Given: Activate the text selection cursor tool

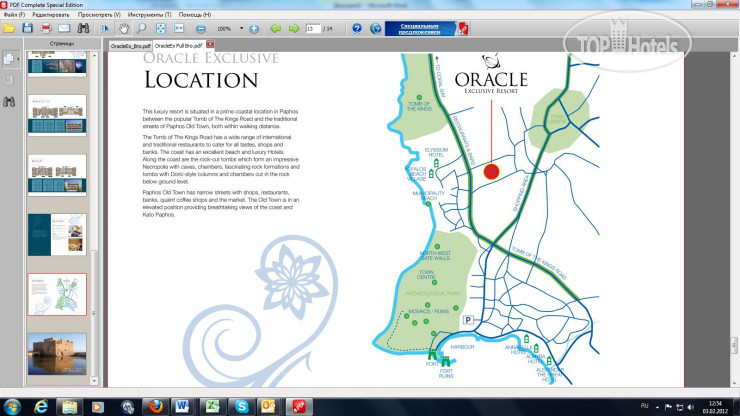Looking at the screenshot, I should (x=104, y=28).
